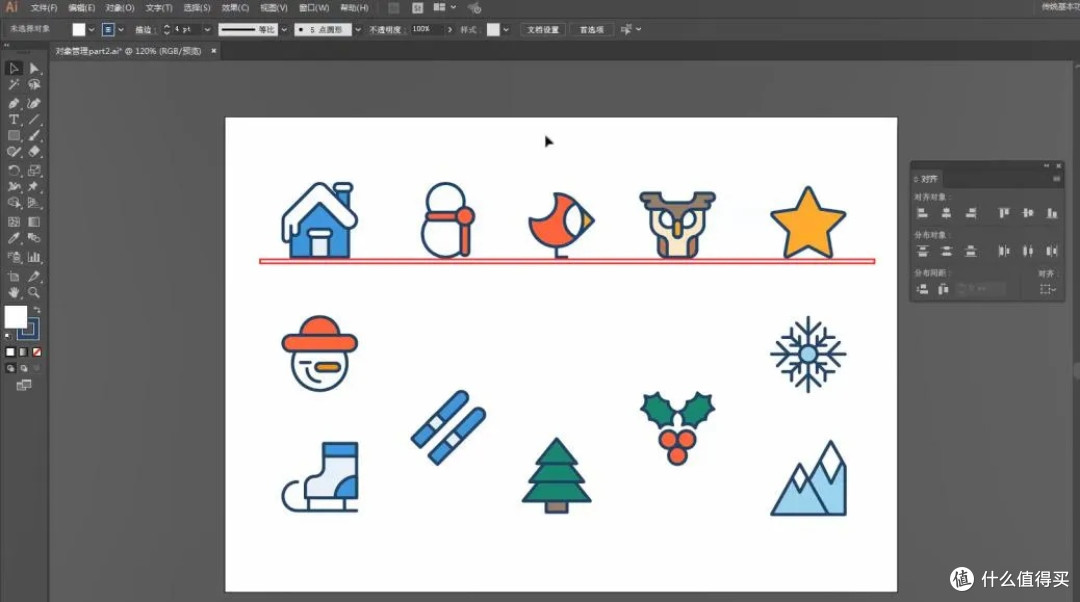
Task: Select the Paintbrush tool
Action: [34, 136]
